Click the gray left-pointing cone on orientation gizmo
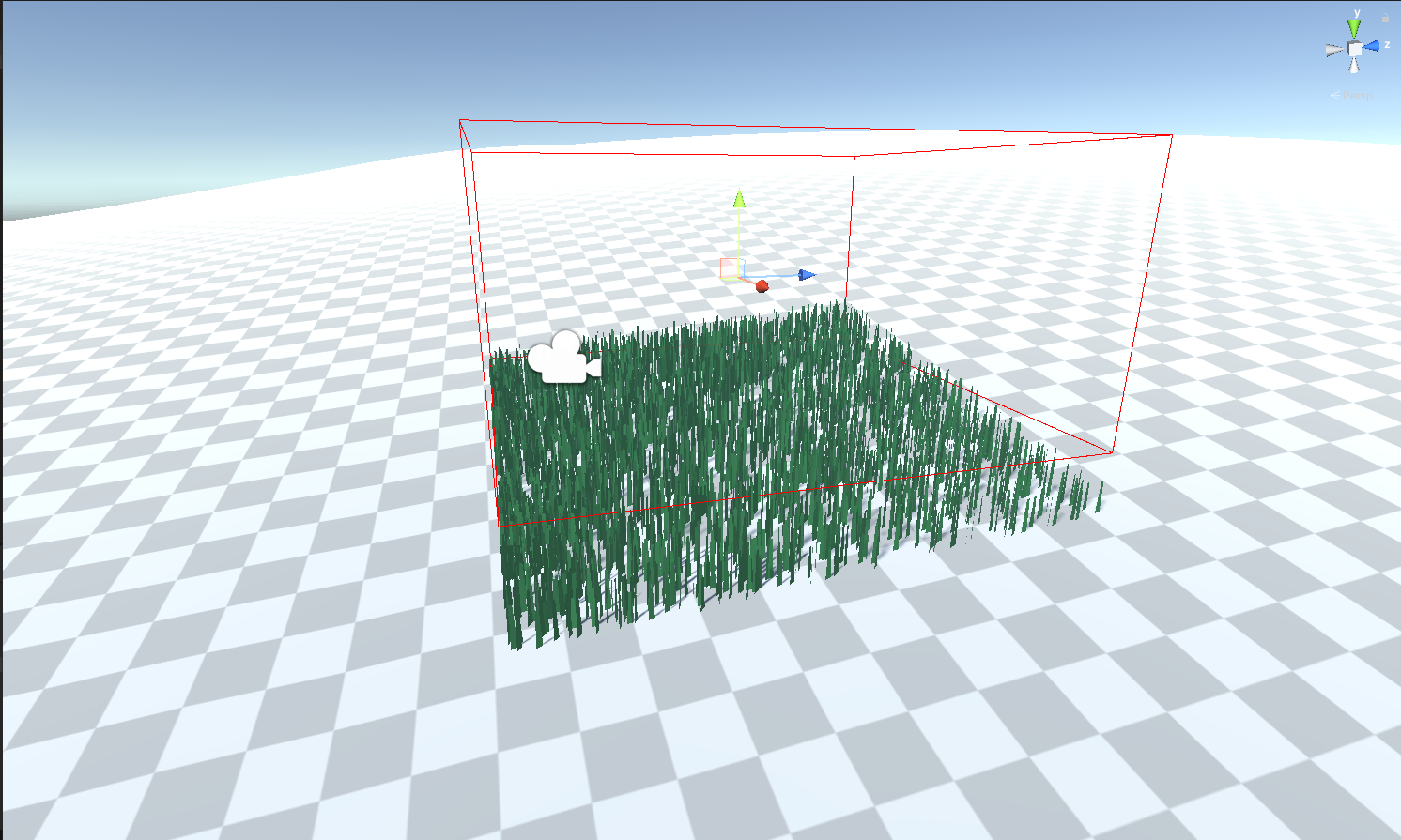Image resolution: width=1401 pixels, height=840 pixels. point(1333,50)
